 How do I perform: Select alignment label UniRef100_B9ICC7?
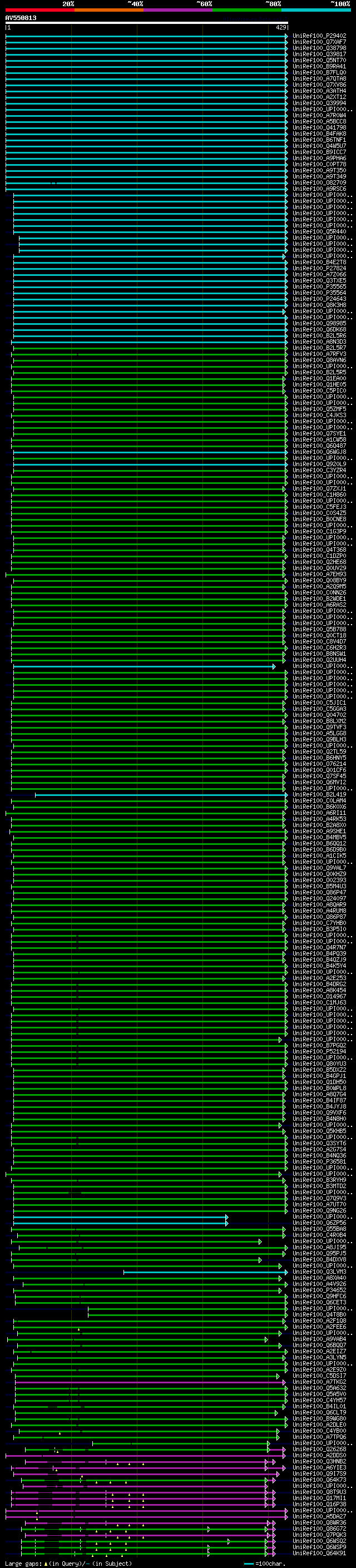(x=319, y=152)
